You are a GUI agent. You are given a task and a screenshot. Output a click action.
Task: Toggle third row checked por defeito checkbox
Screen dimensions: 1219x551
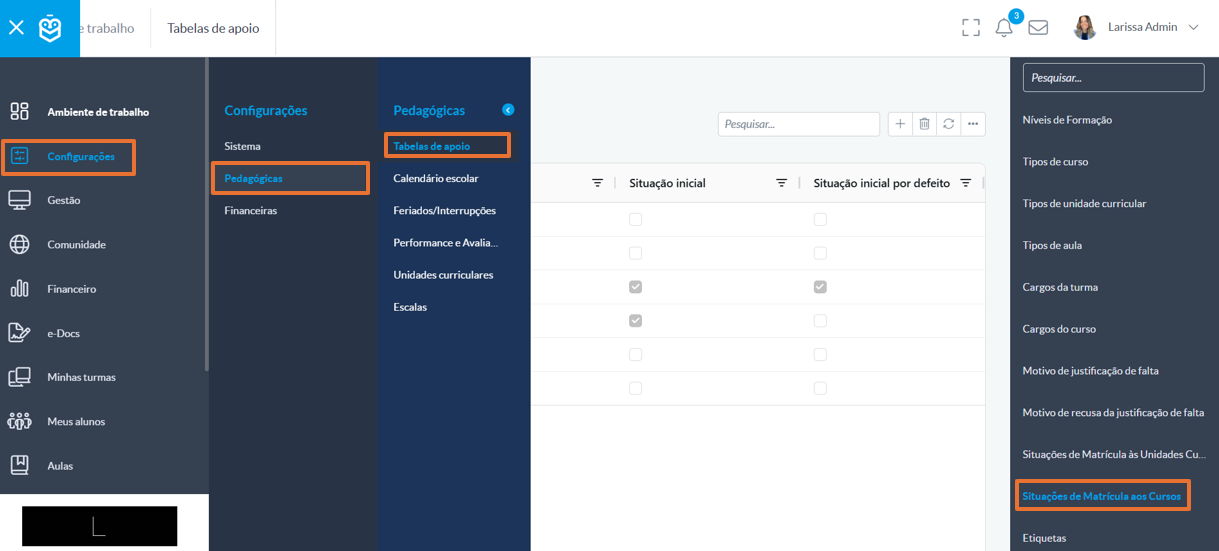click(820, 287)
